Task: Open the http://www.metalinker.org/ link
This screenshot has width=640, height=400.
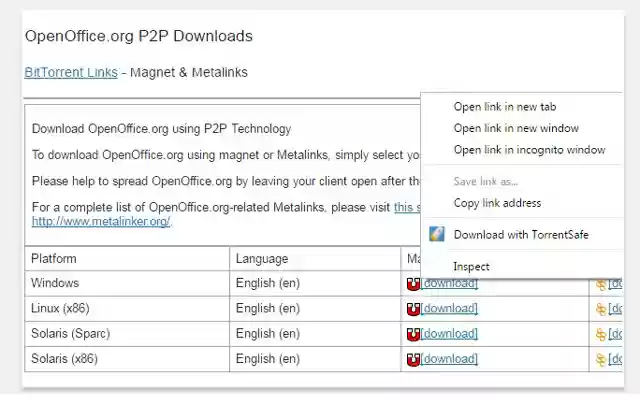Action: [x=101, y=221]
